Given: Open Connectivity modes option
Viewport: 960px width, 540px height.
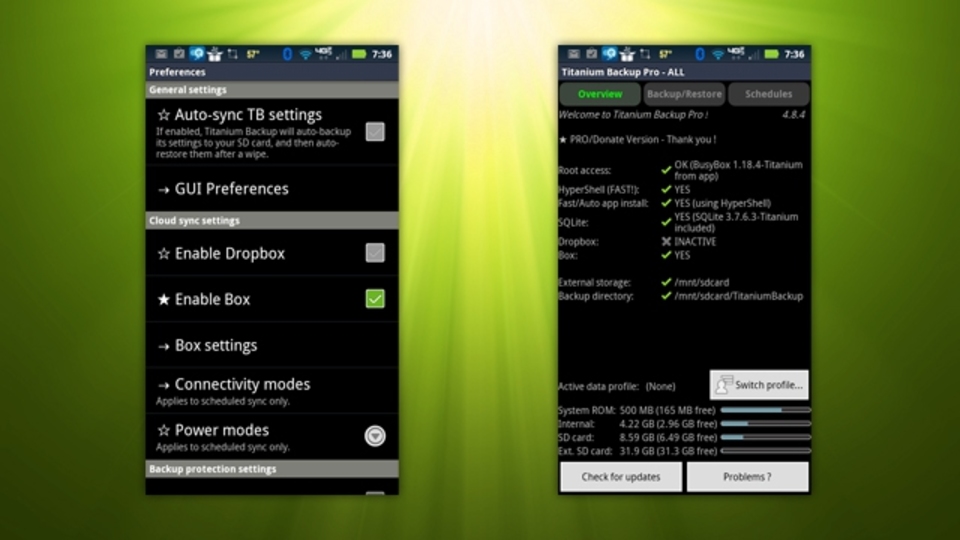Looking at the screenshot, I should [x=272, y=391].
